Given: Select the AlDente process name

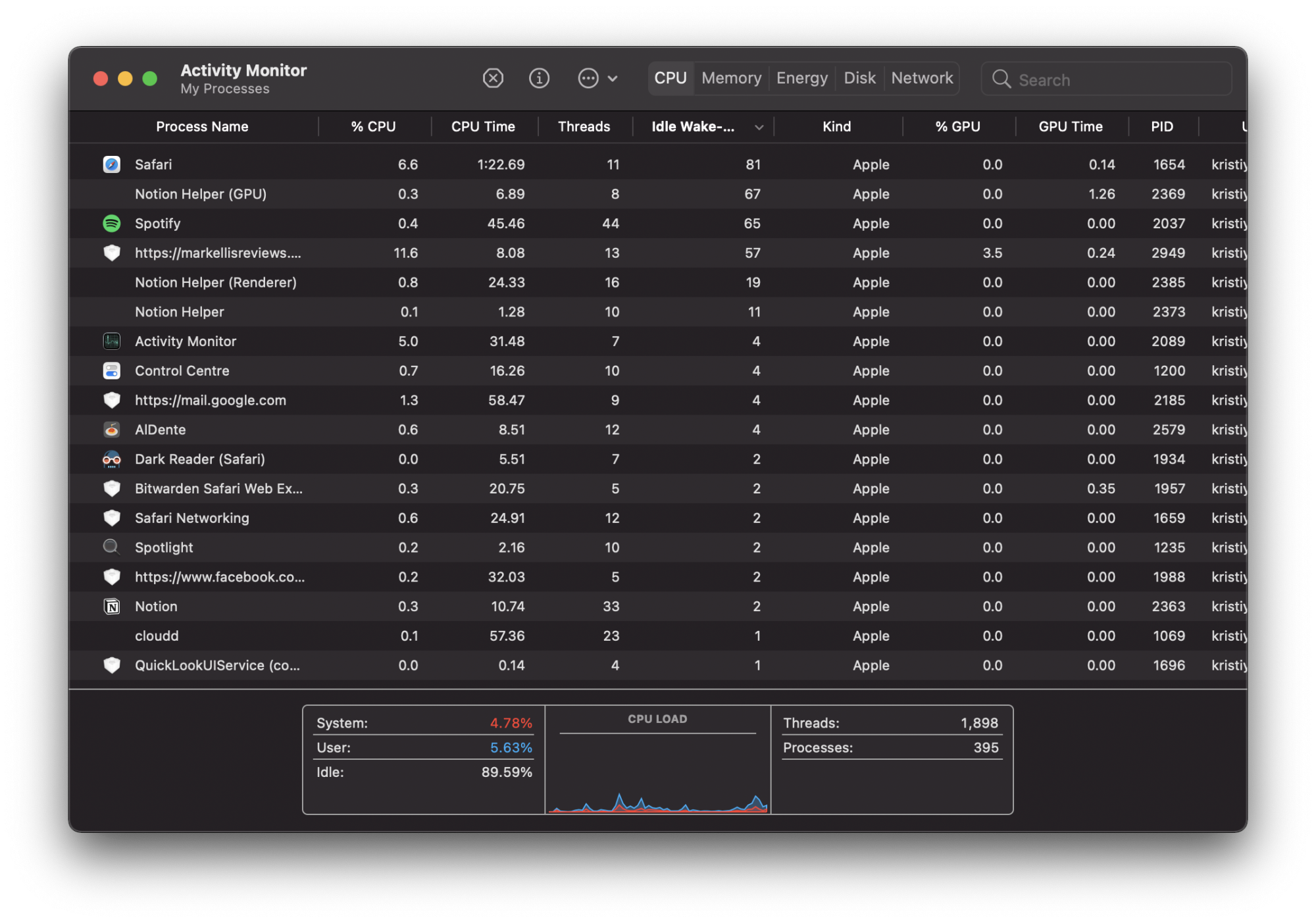Looking at the screenshot, I should click(160, 430).
